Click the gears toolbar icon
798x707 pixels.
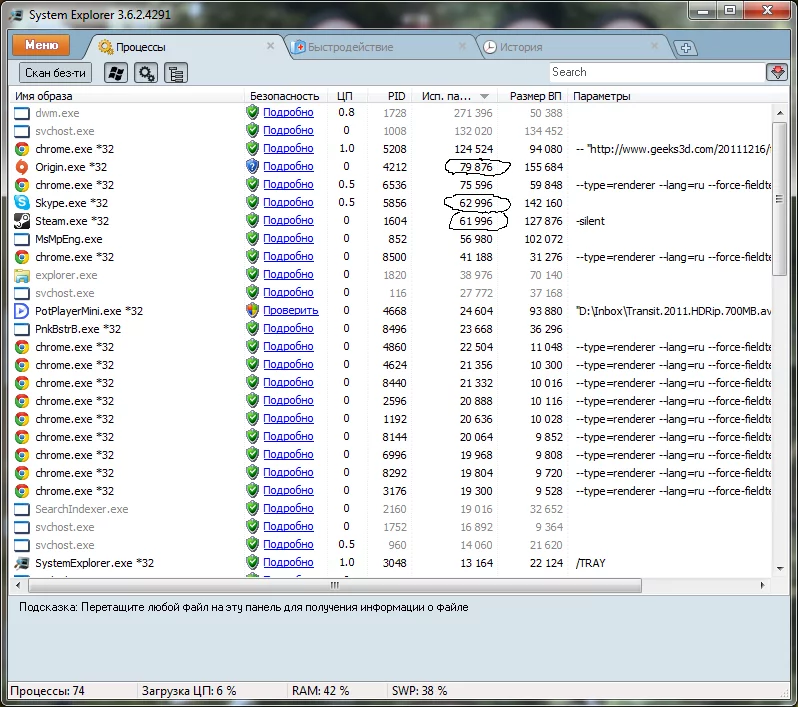[147, 73]
